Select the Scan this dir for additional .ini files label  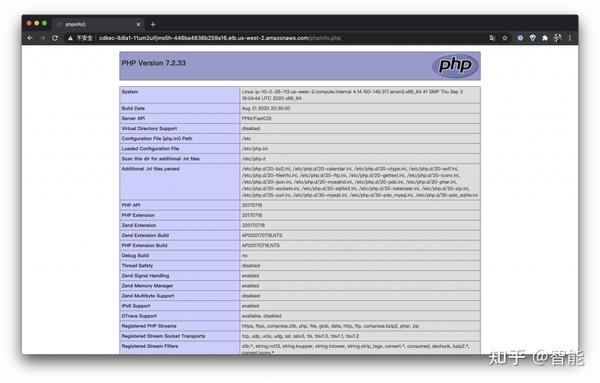click(161, 158)
